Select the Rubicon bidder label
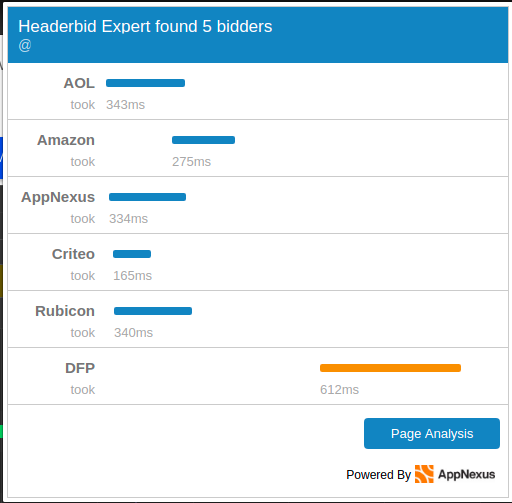Viewport: 512px width, 503px height. [x=65, y=311]
